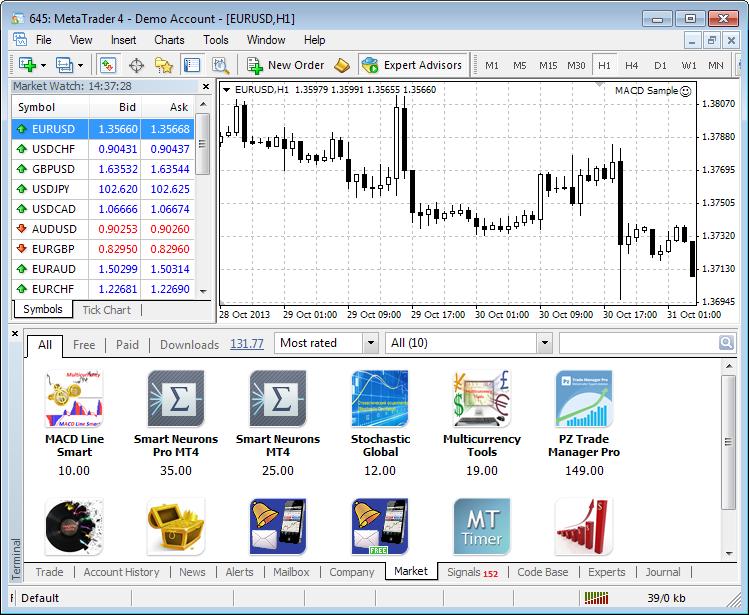Close the Terminal panel
Screen dimensions: 749x615
[15, 334]
